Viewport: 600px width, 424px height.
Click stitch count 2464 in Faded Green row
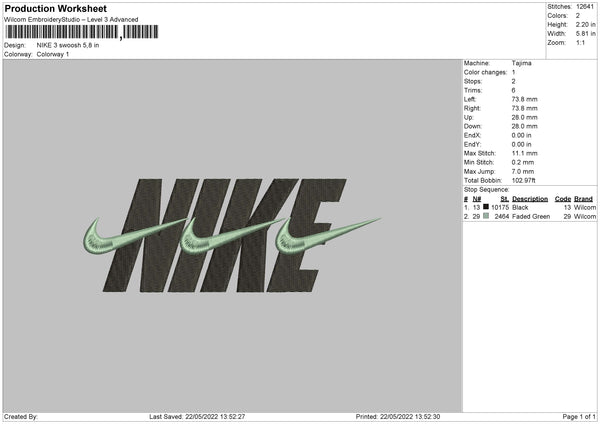502,217
